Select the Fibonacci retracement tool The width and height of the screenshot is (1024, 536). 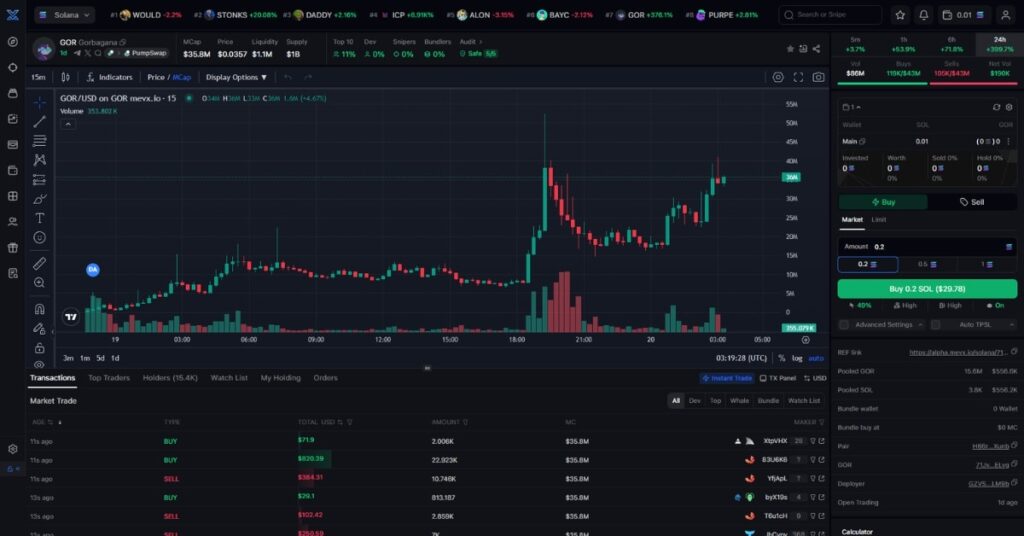tap(40, 140)
